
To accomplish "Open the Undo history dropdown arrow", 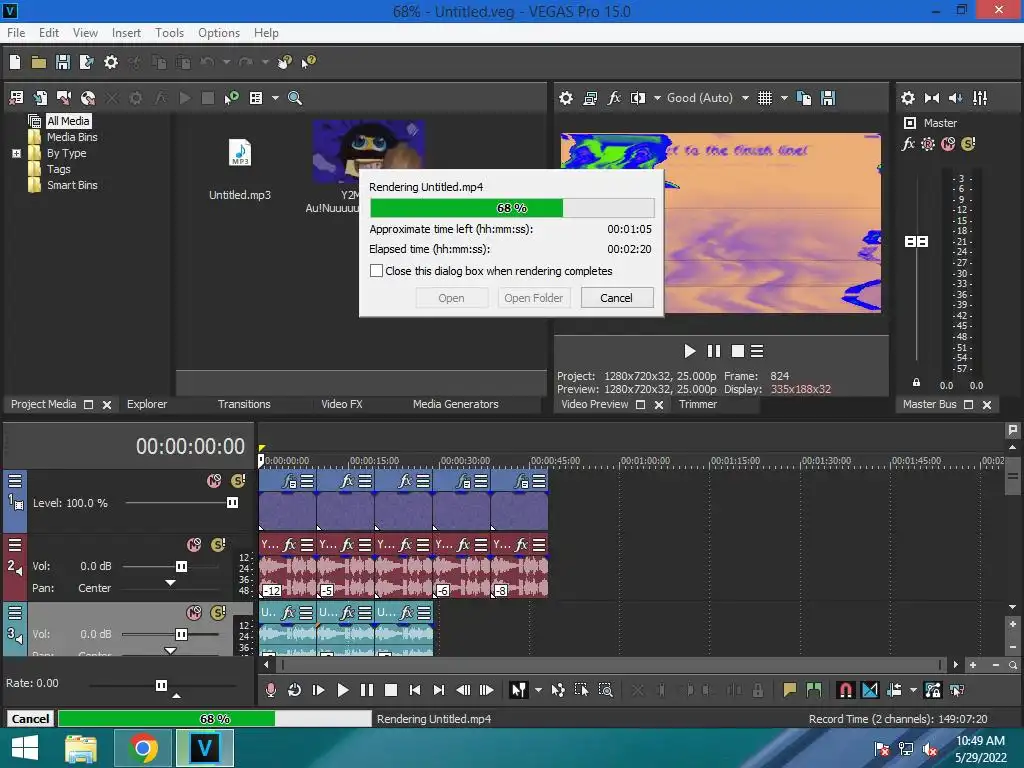I will (226, 62).
